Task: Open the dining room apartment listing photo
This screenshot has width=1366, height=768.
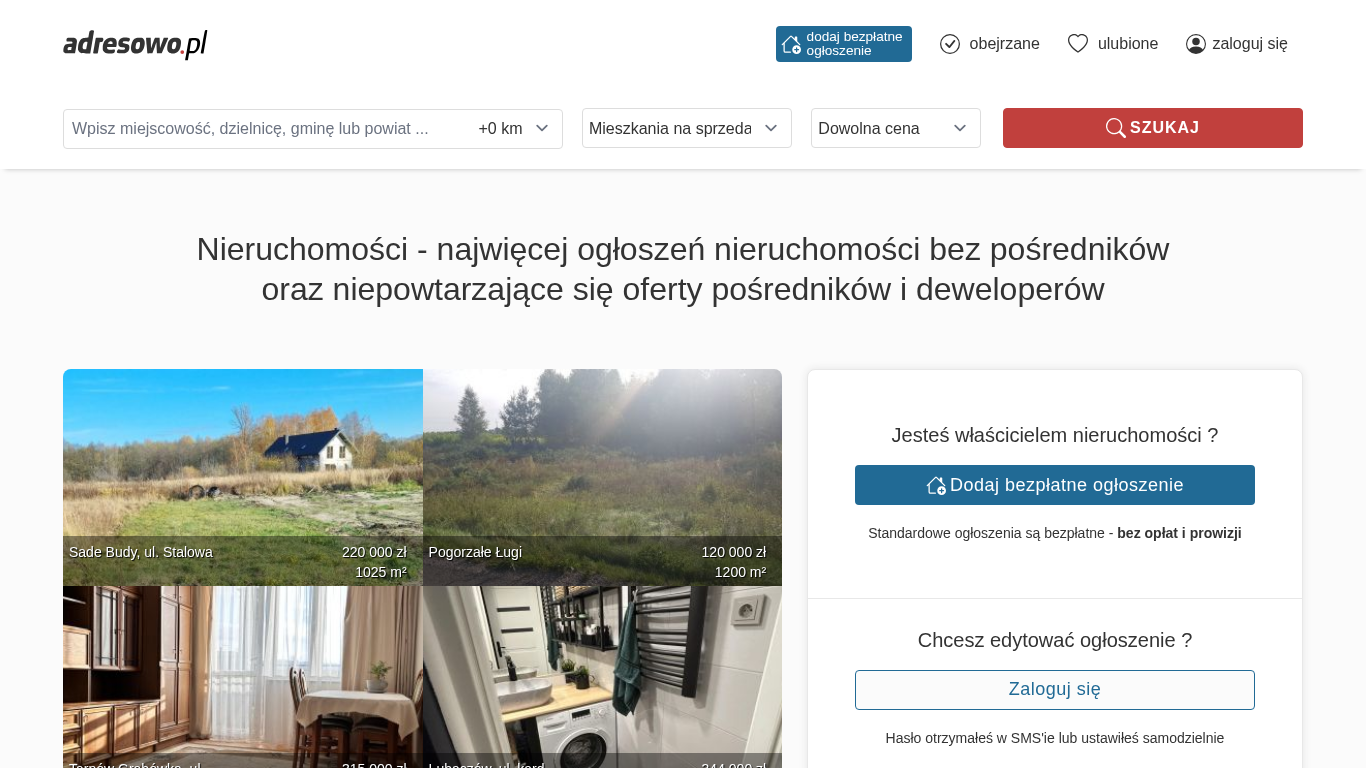Action: 242,670
